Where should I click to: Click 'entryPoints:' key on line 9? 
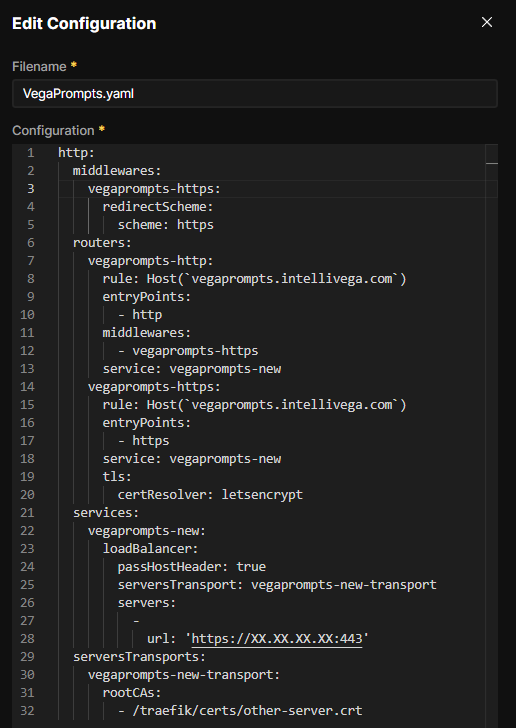(147, 297)
